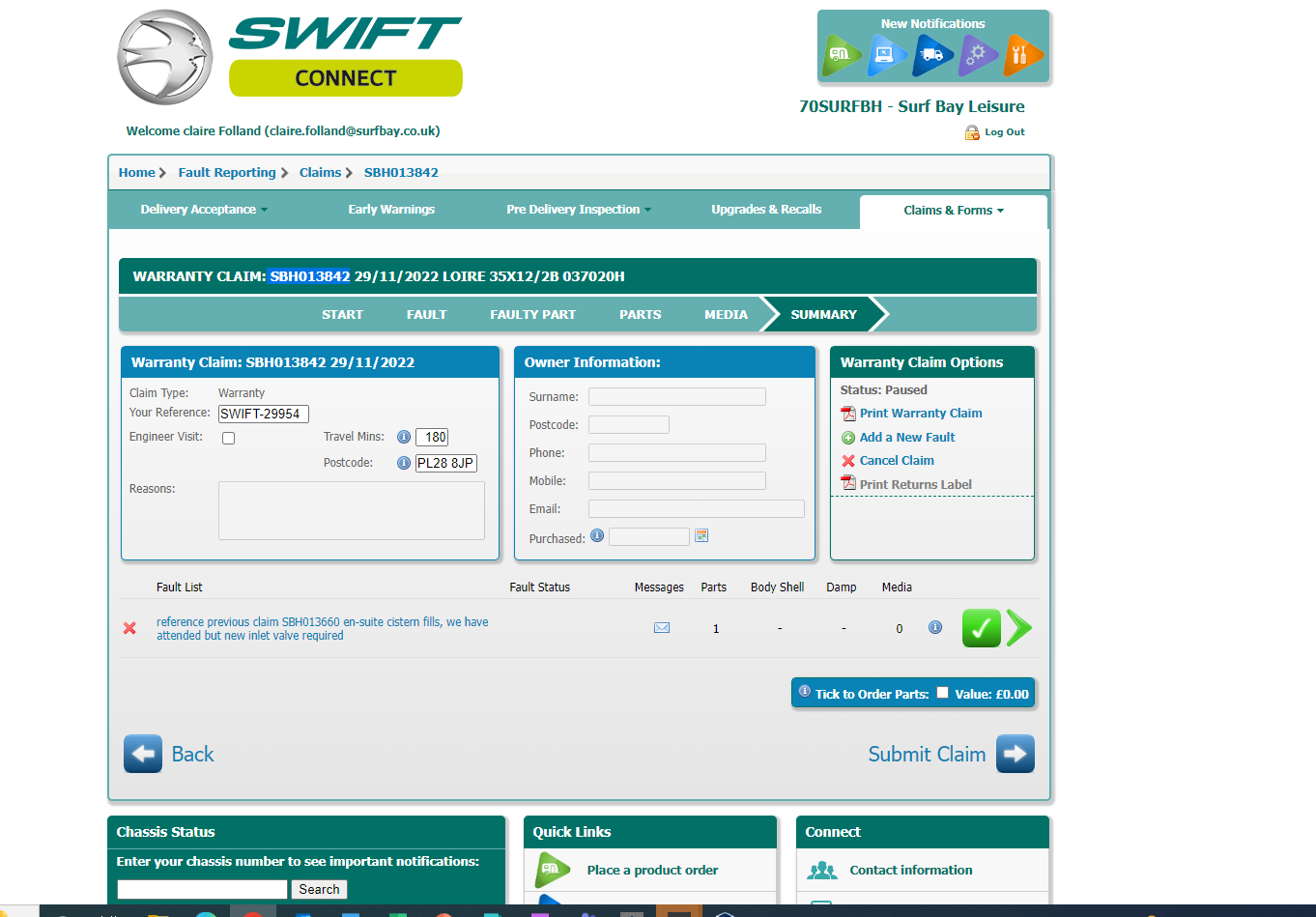Click the green tick on the fault row
This screenshot has width=1316, height=917.
pyautogui.click(x=981, y=628)
